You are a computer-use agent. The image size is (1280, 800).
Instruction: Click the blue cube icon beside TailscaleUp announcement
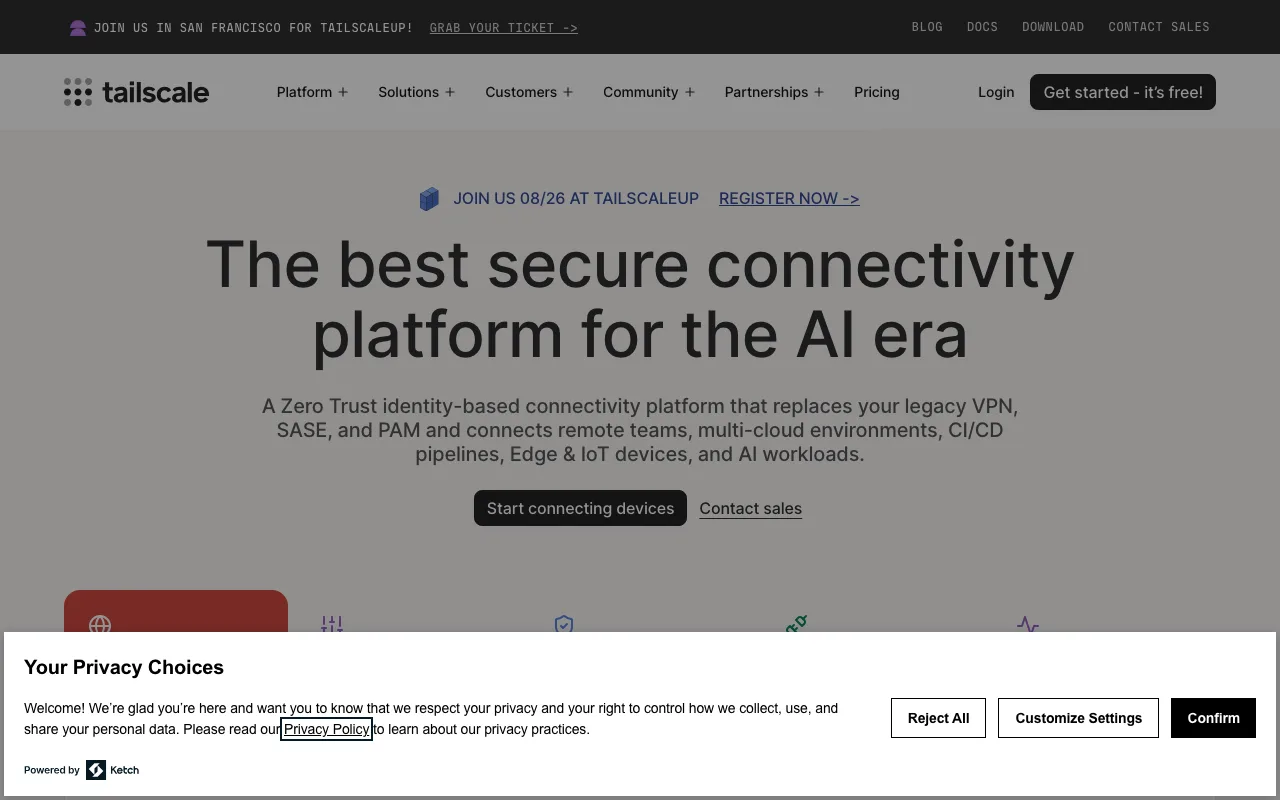429,199
